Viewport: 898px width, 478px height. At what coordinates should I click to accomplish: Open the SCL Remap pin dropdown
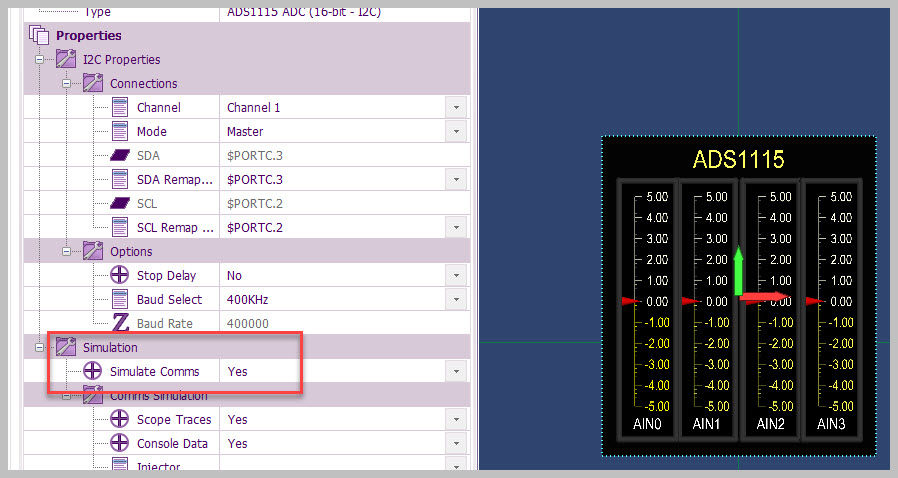(456, 227)
